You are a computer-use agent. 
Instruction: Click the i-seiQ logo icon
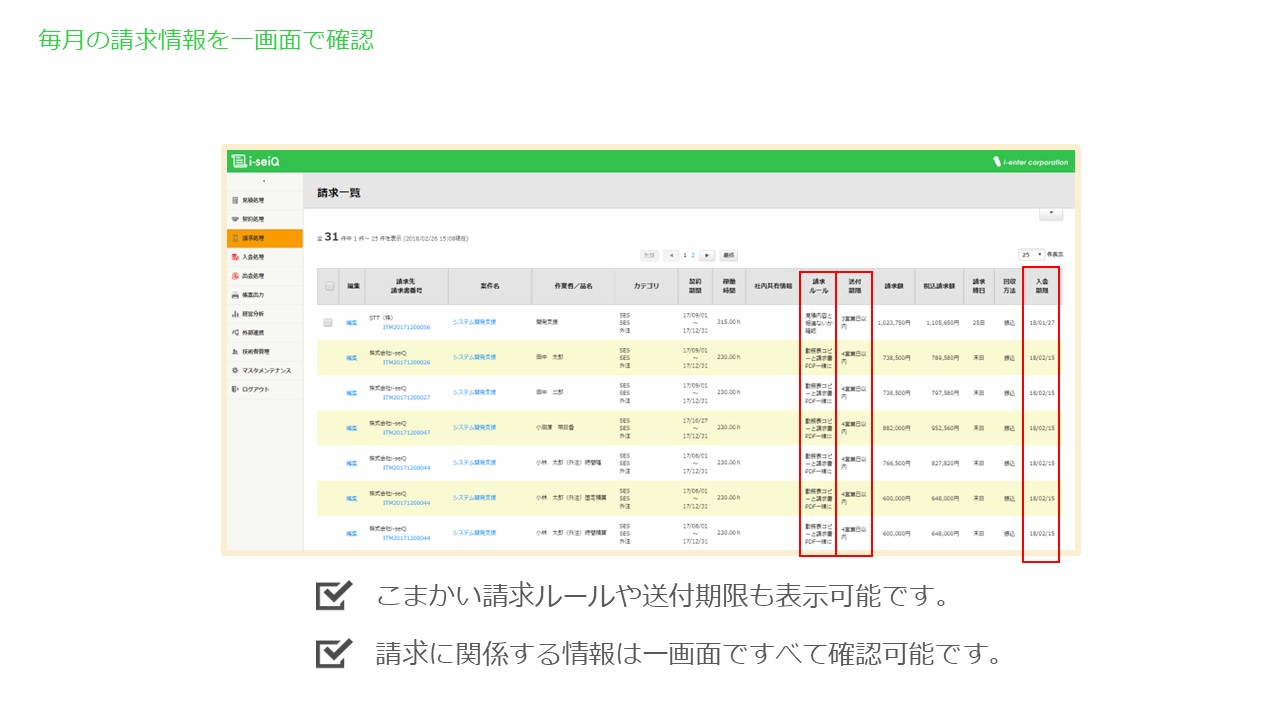click(238, 161)
